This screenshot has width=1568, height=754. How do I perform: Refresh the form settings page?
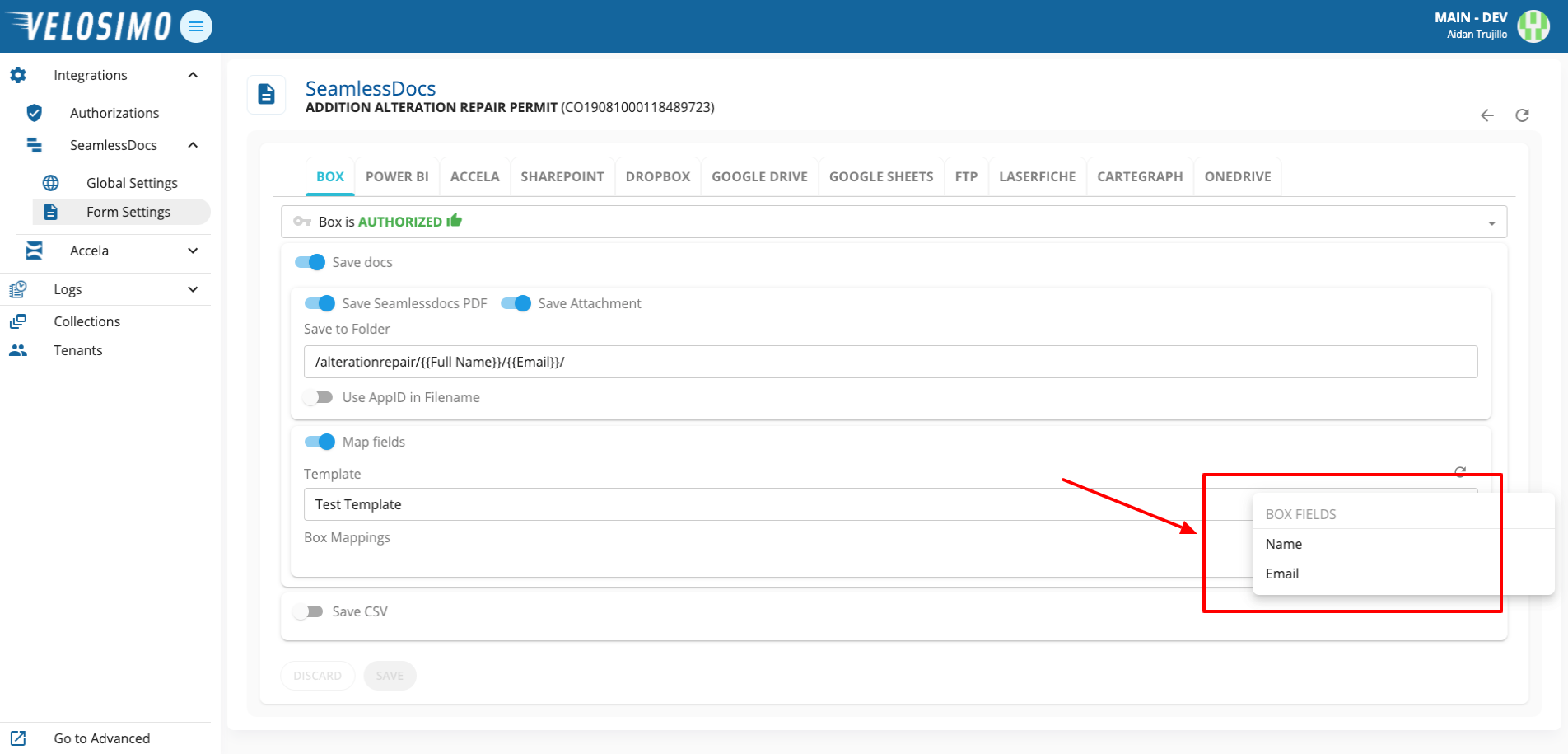pyautogui.click(x=1522, y=115)
